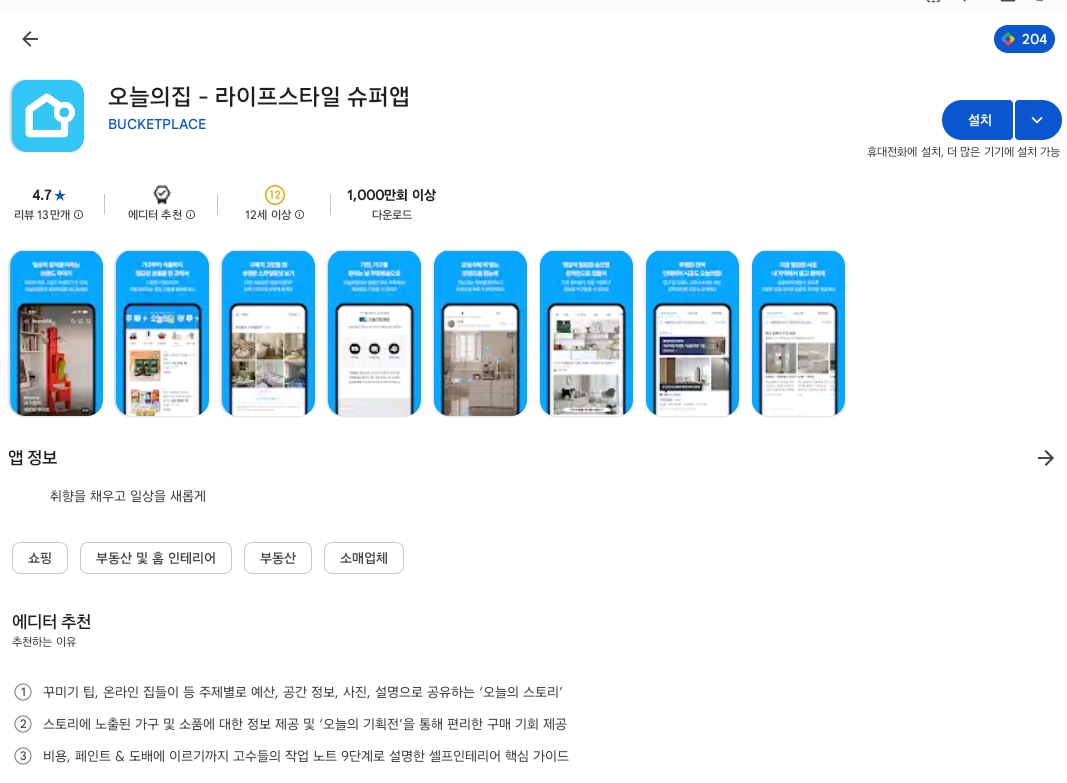
Task: Click the circled number 3 icon
Action: click(x=22, y=756)
